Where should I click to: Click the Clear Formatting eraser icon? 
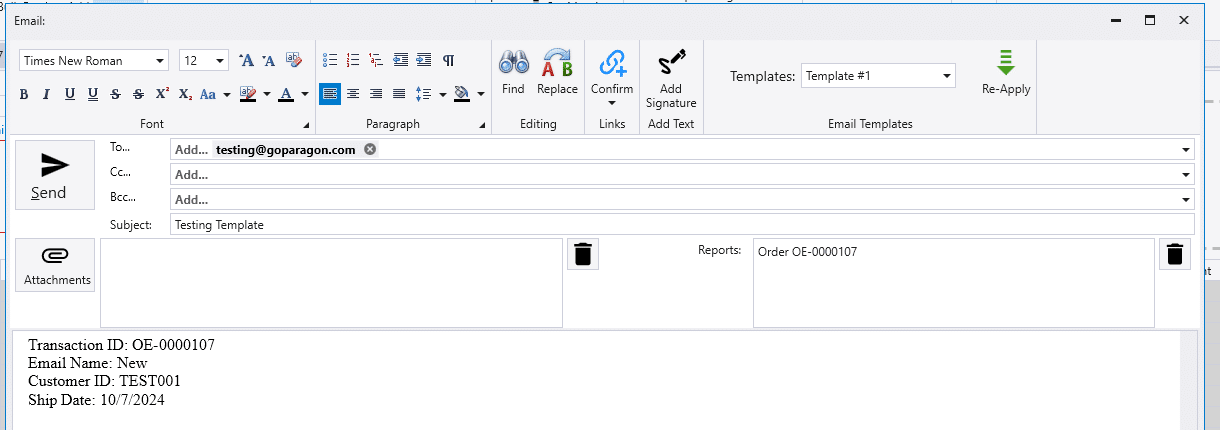coord(293,60)
